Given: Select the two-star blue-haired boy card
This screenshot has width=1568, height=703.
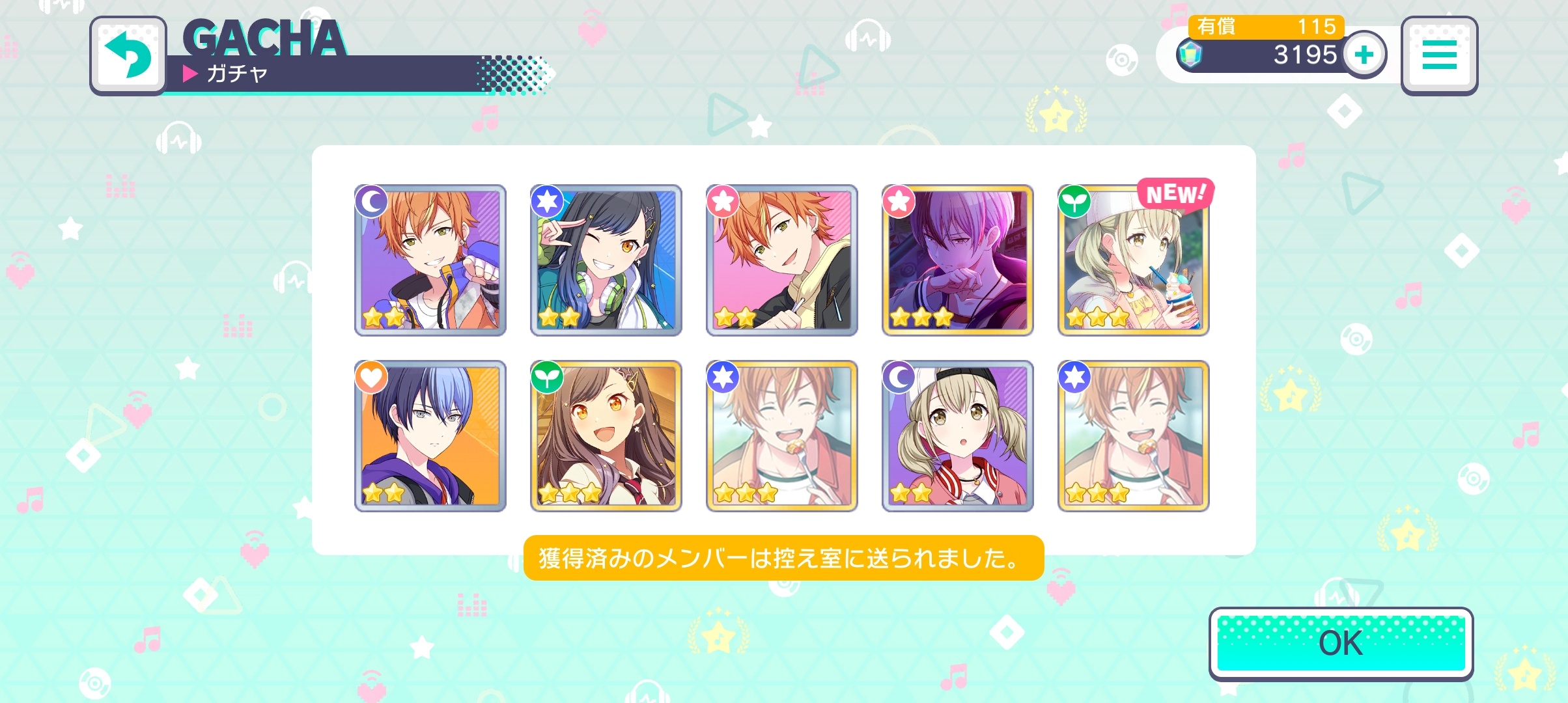Looking at the screenshot, I should pyautogui.click(x=430, y=436).
